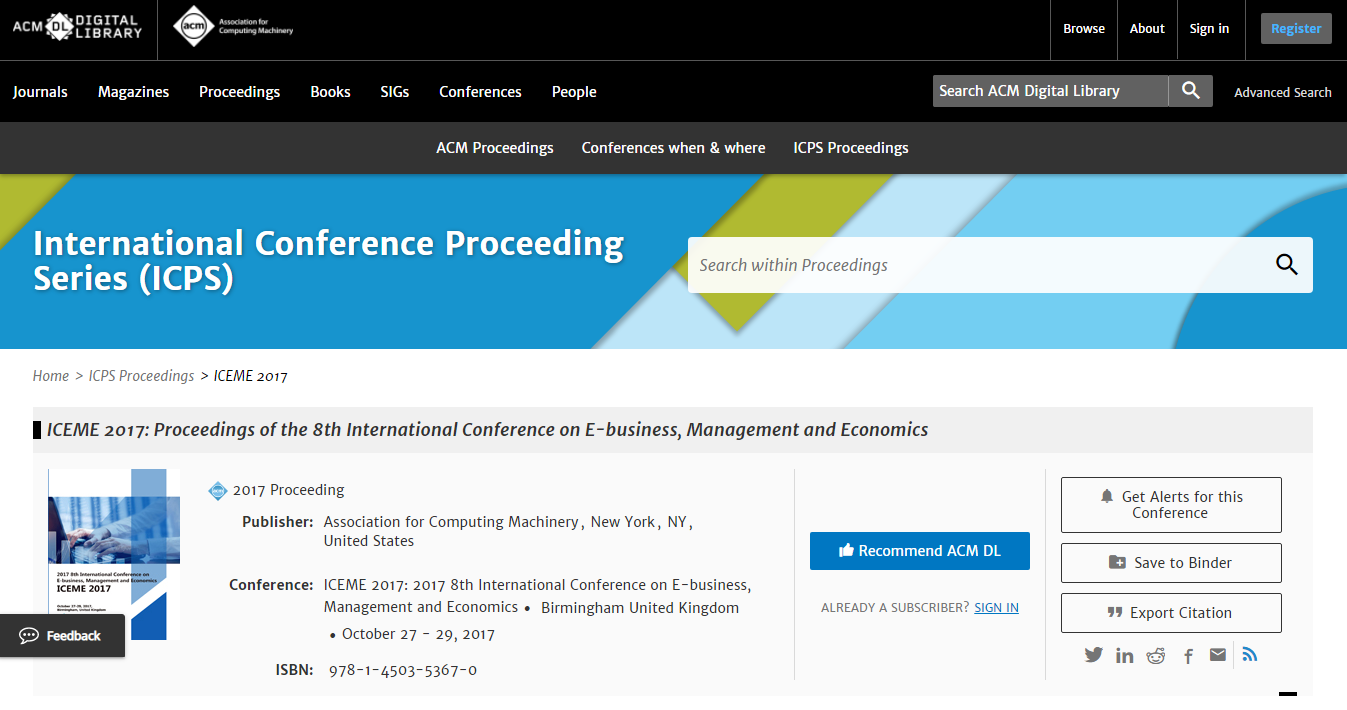Go to ICPS Proceedings breadcrumb
The width and height of the screenshot is (1347, 710).
coord(141,376)
